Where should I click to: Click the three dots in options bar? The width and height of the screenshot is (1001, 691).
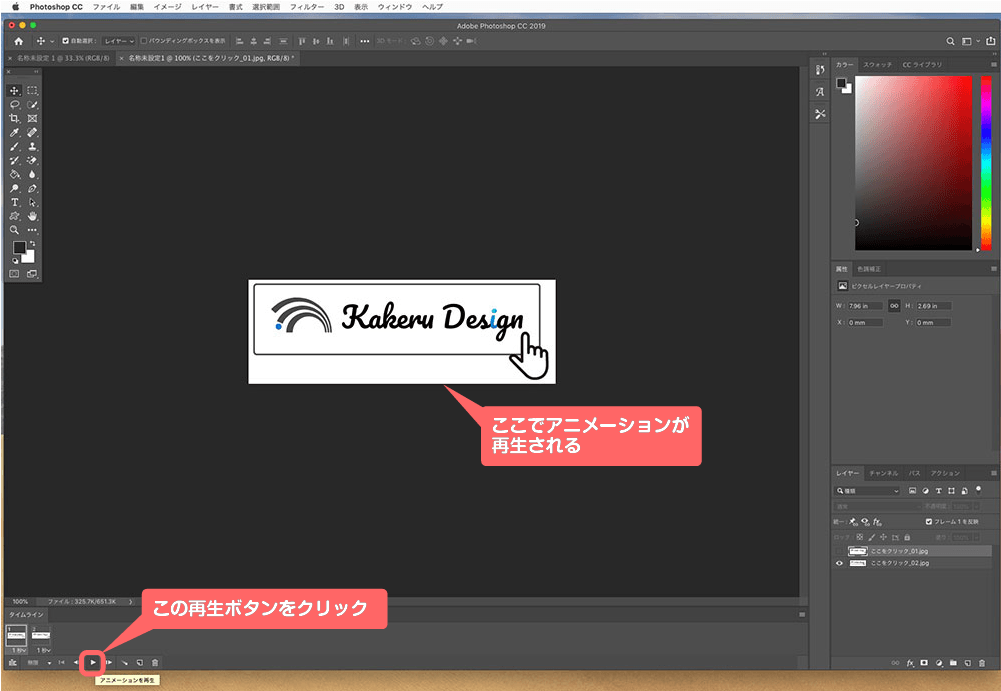(365, 42)
